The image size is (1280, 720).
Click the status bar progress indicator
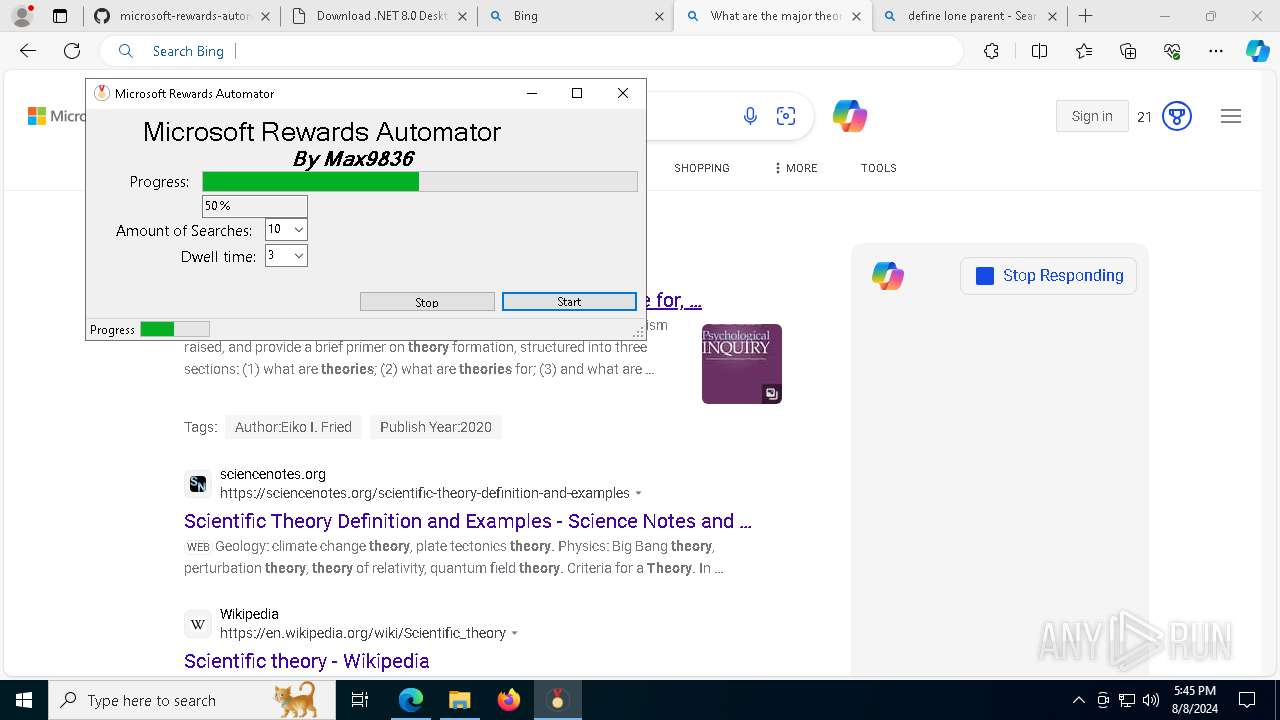point(175,329)
